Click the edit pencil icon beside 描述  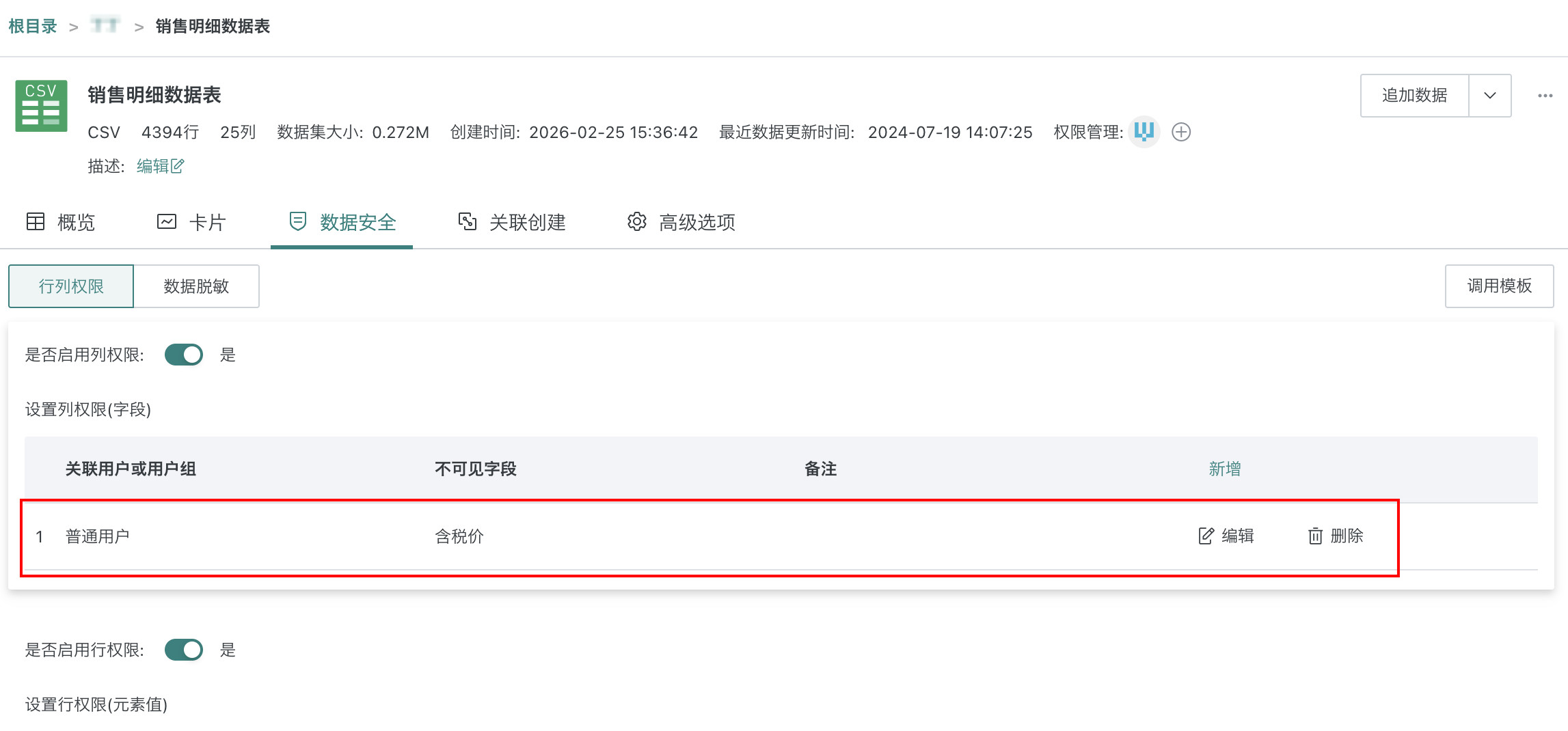177,166
